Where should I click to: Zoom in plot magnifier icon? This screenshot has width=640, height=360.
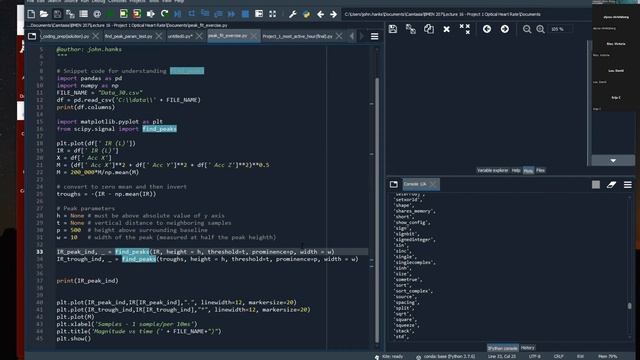point(540,29)
